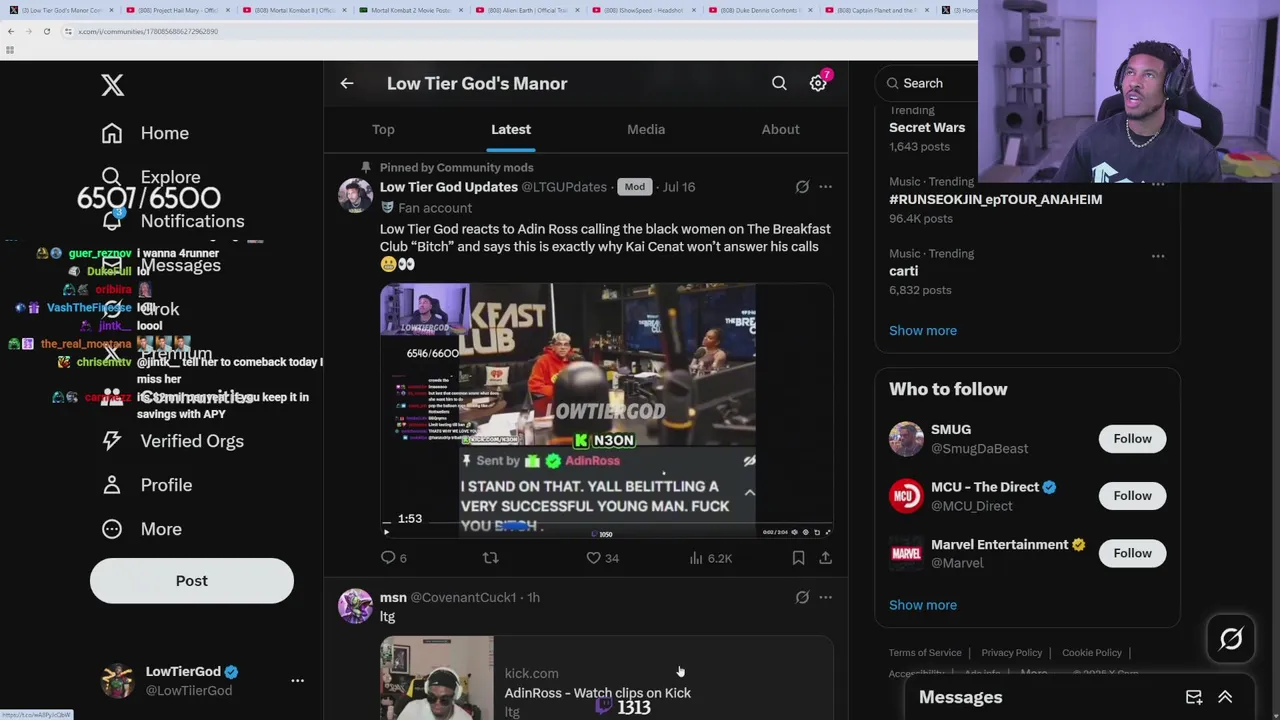Click the Grok icon on pinned post
Screen dimensions: 1280x720
tap(802, 187)
